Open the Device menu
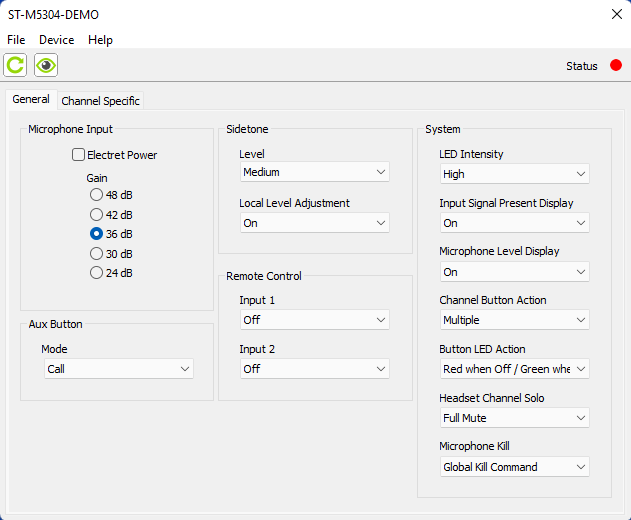 click(x=57, y=40)
